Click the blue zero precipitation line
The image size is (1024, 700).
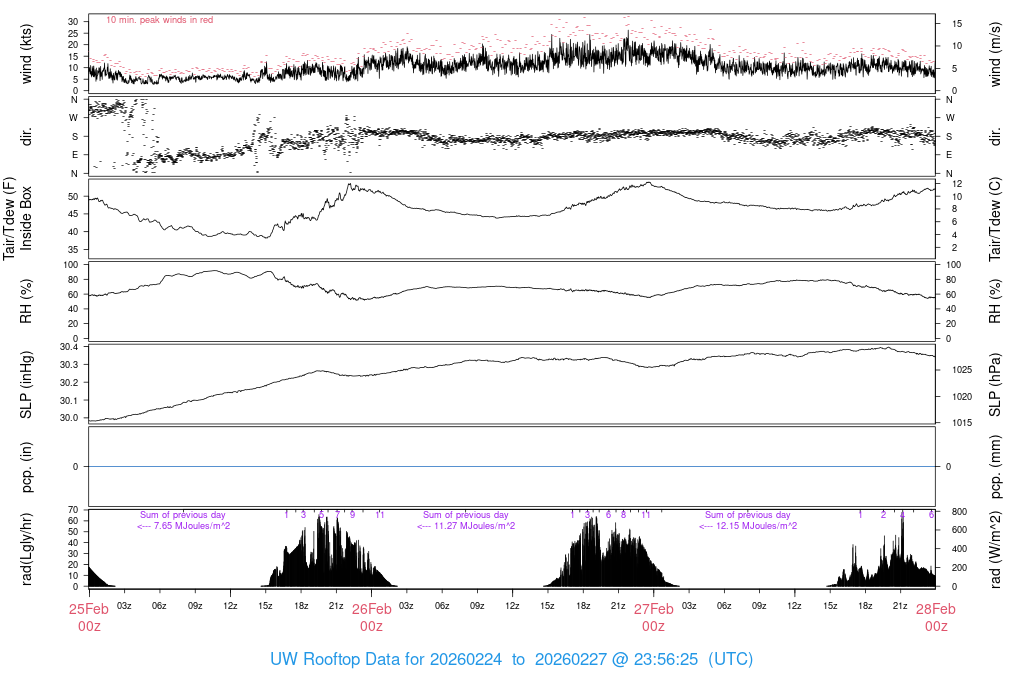(512, 466)
